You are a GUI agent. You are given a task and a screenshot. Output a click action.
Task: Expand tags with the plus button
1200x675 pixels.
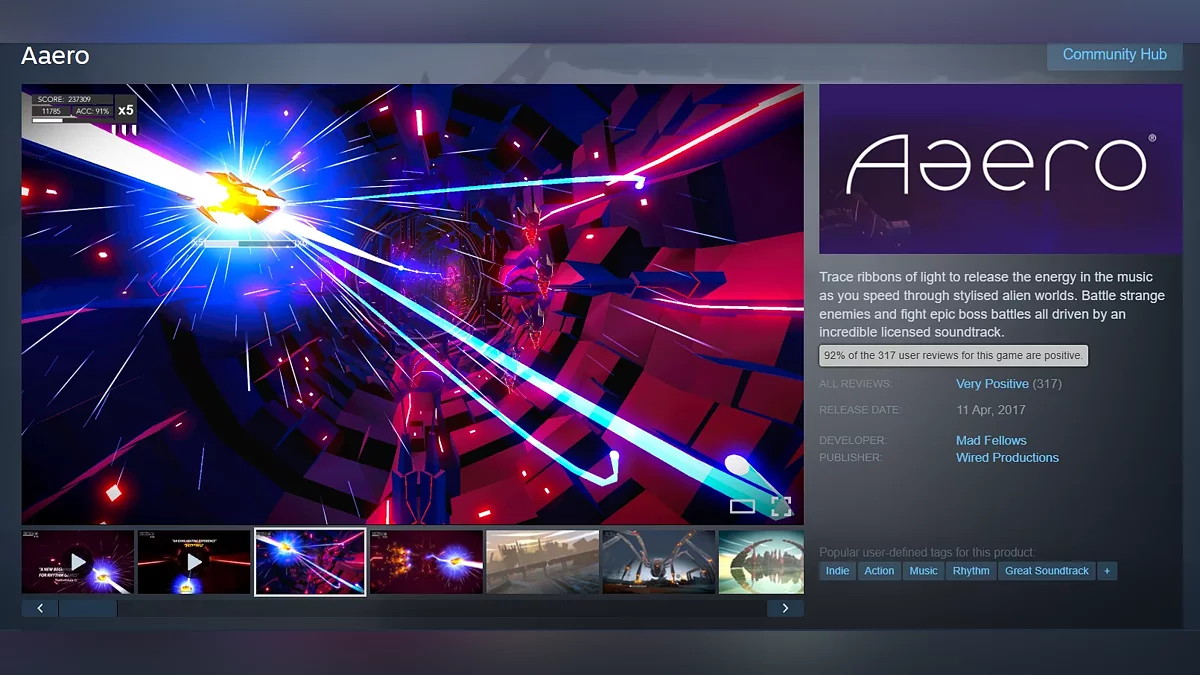pos(1106,571)
